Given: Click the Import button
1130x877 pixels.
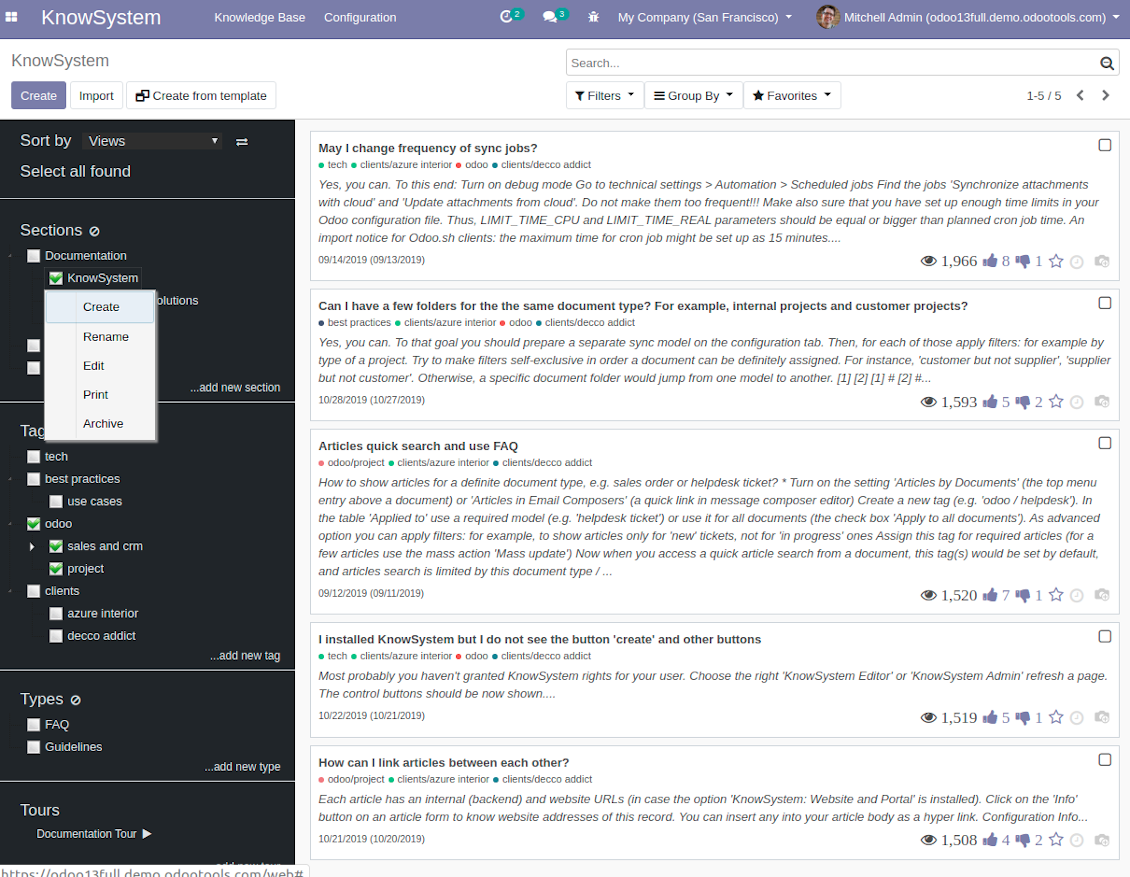Looking at the screenshot, I should pos(96,95).
